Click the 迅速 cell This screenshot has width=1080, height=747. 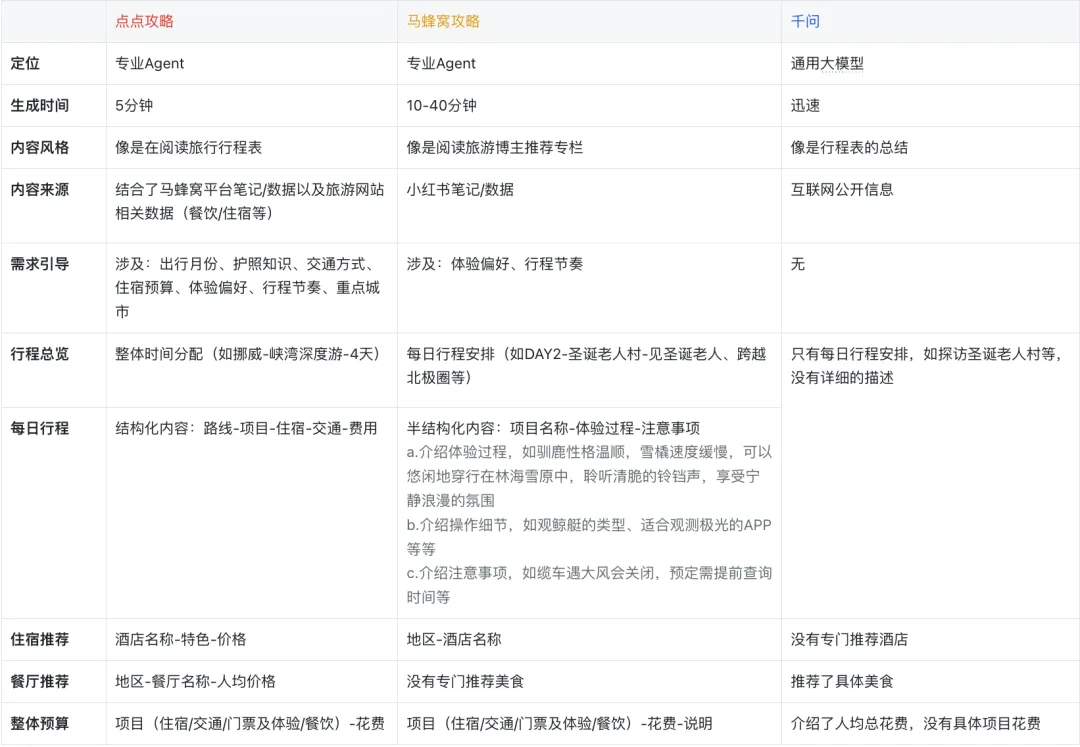[x=805, y=105]
